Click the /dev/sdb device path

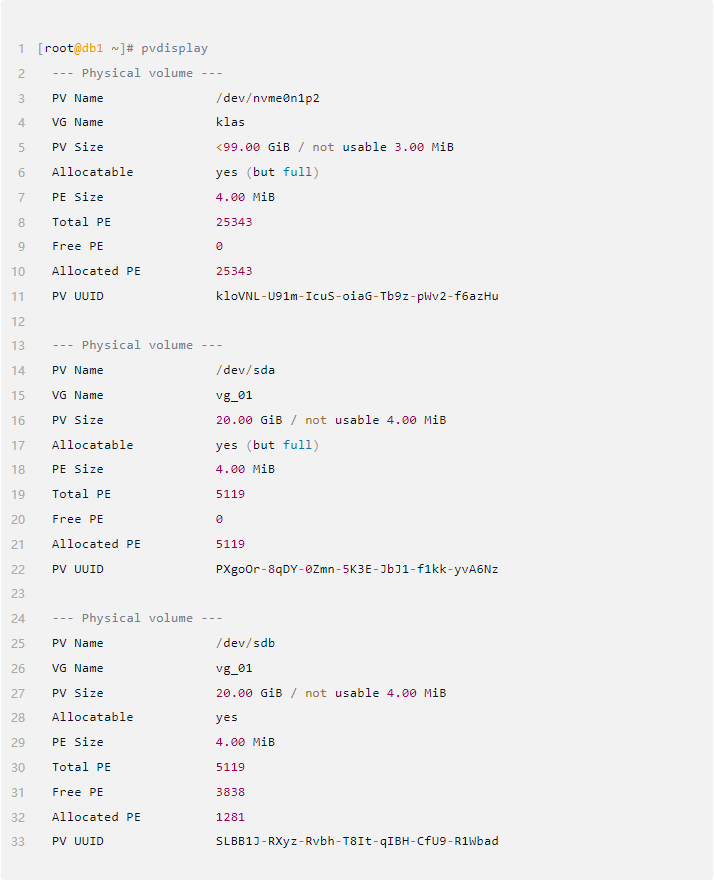pyautogui.click(x=245, y=643)
